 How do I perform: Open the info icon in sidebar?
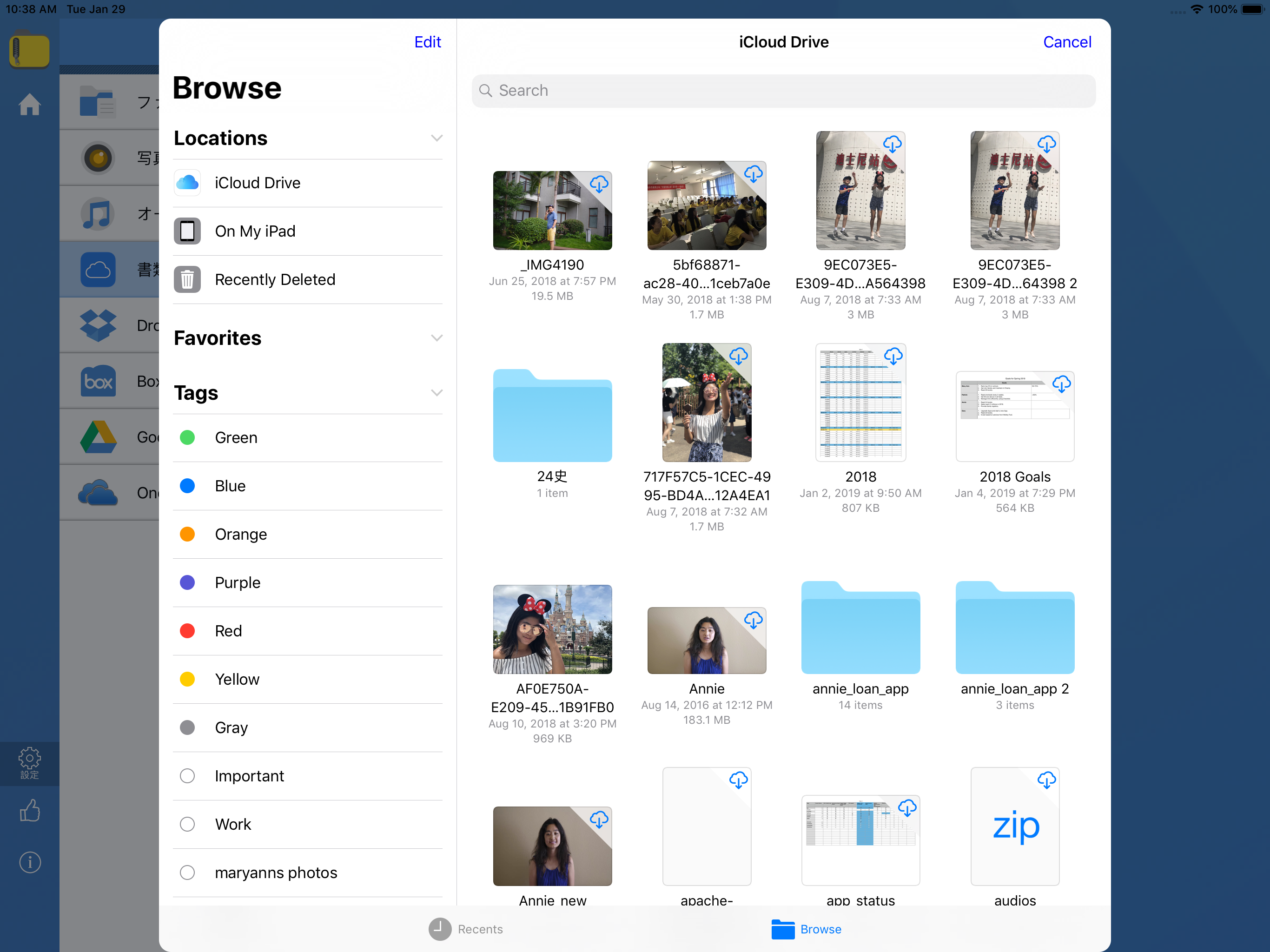(x=29, y=862)
